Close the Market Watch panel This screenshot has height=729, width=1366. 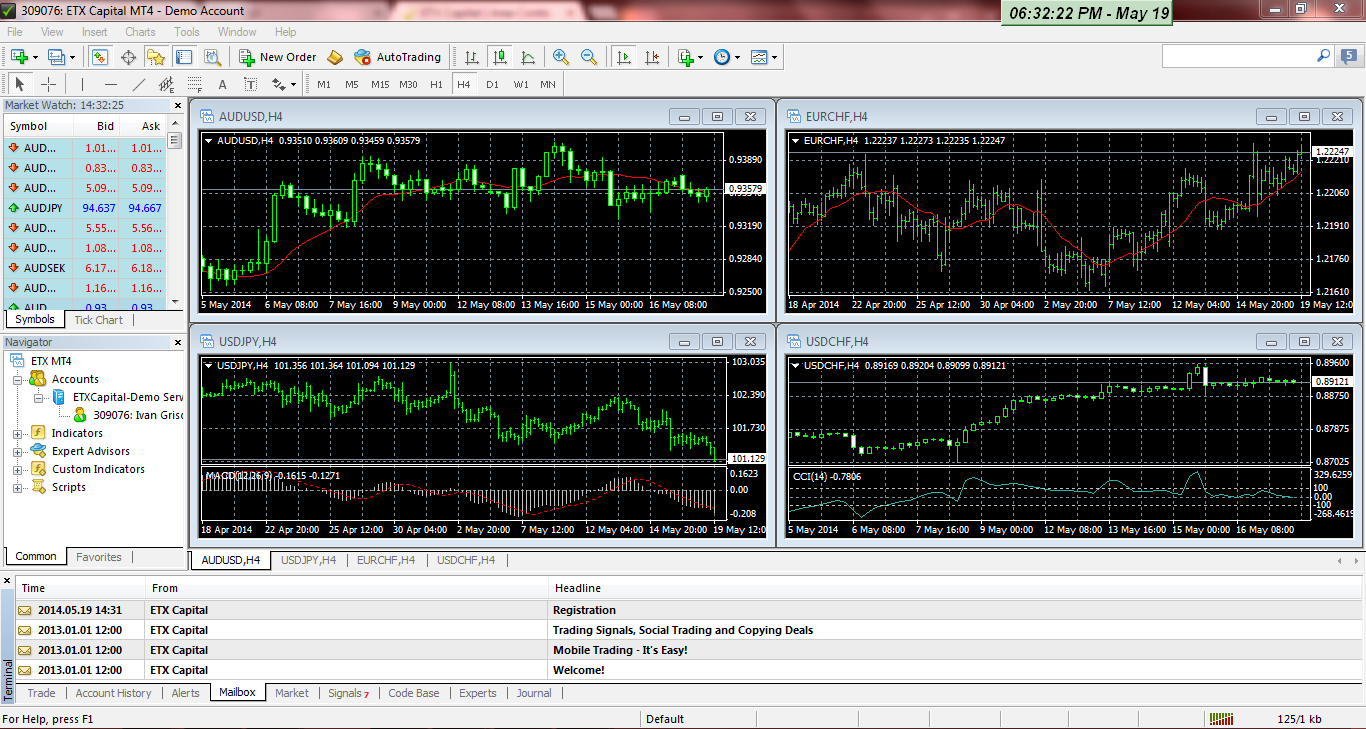pyautogui.click(x=178, y=104)
